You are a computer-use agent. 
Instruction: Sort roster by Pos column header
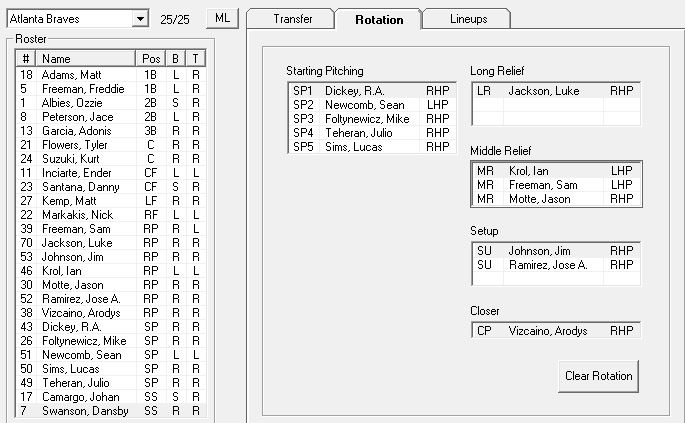(151, 59)
